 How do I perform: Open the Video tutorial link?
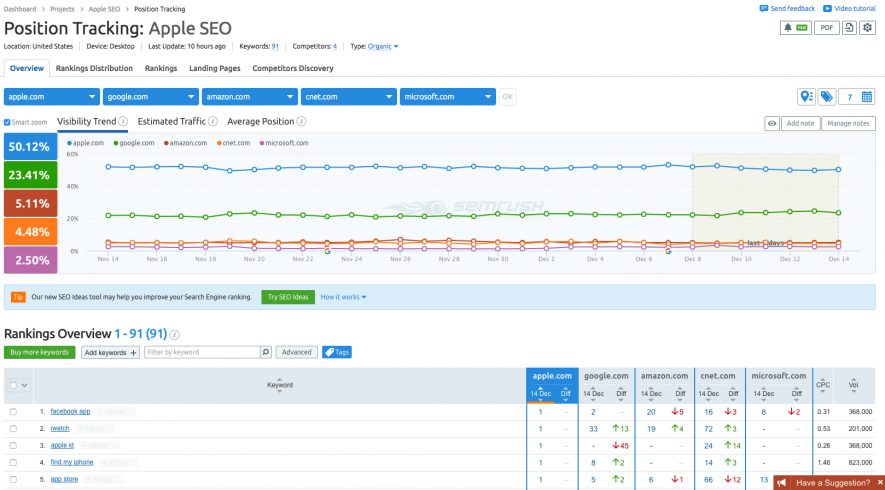(849, 8)
